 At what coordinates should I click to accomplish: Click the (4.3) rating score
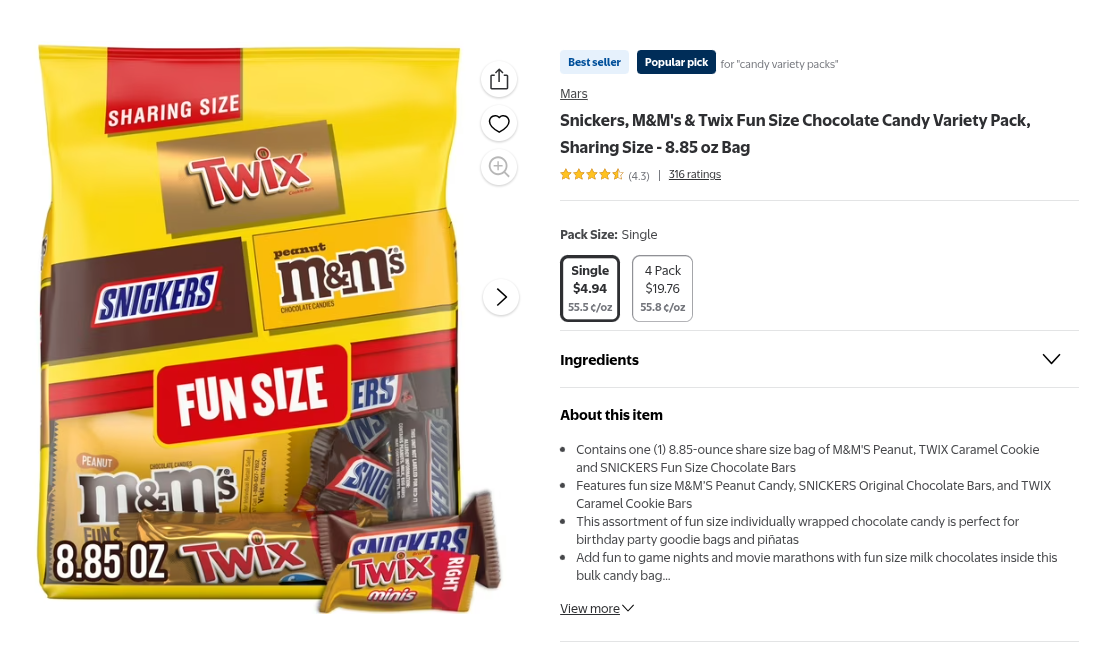point(638,175)
